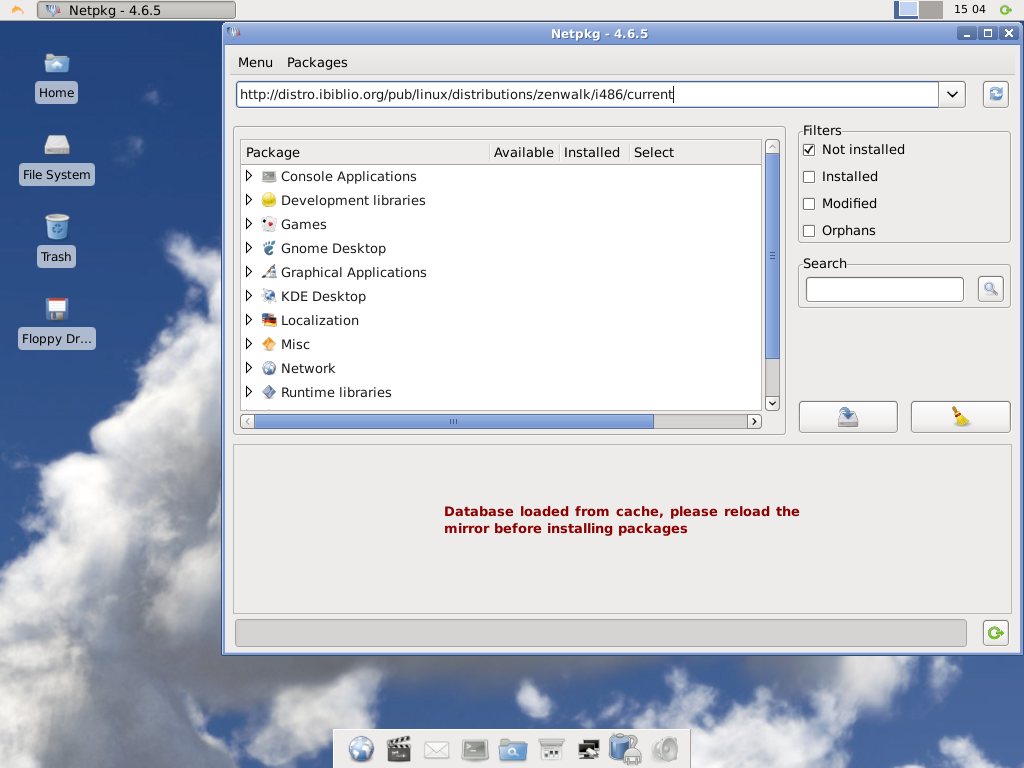
Task: Click the progress bar at window bottom
Action: pos(600,633)
